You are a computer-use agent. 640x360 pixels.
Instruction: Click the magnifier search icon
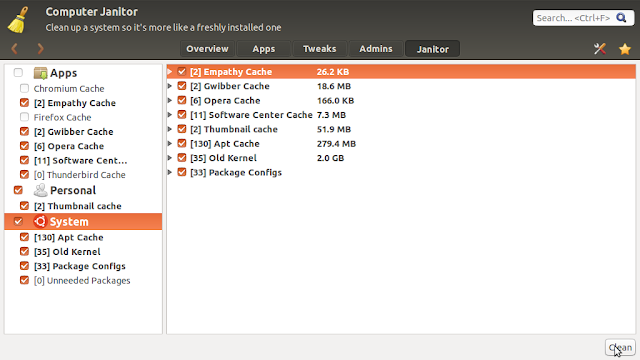(x=621, y=18)
